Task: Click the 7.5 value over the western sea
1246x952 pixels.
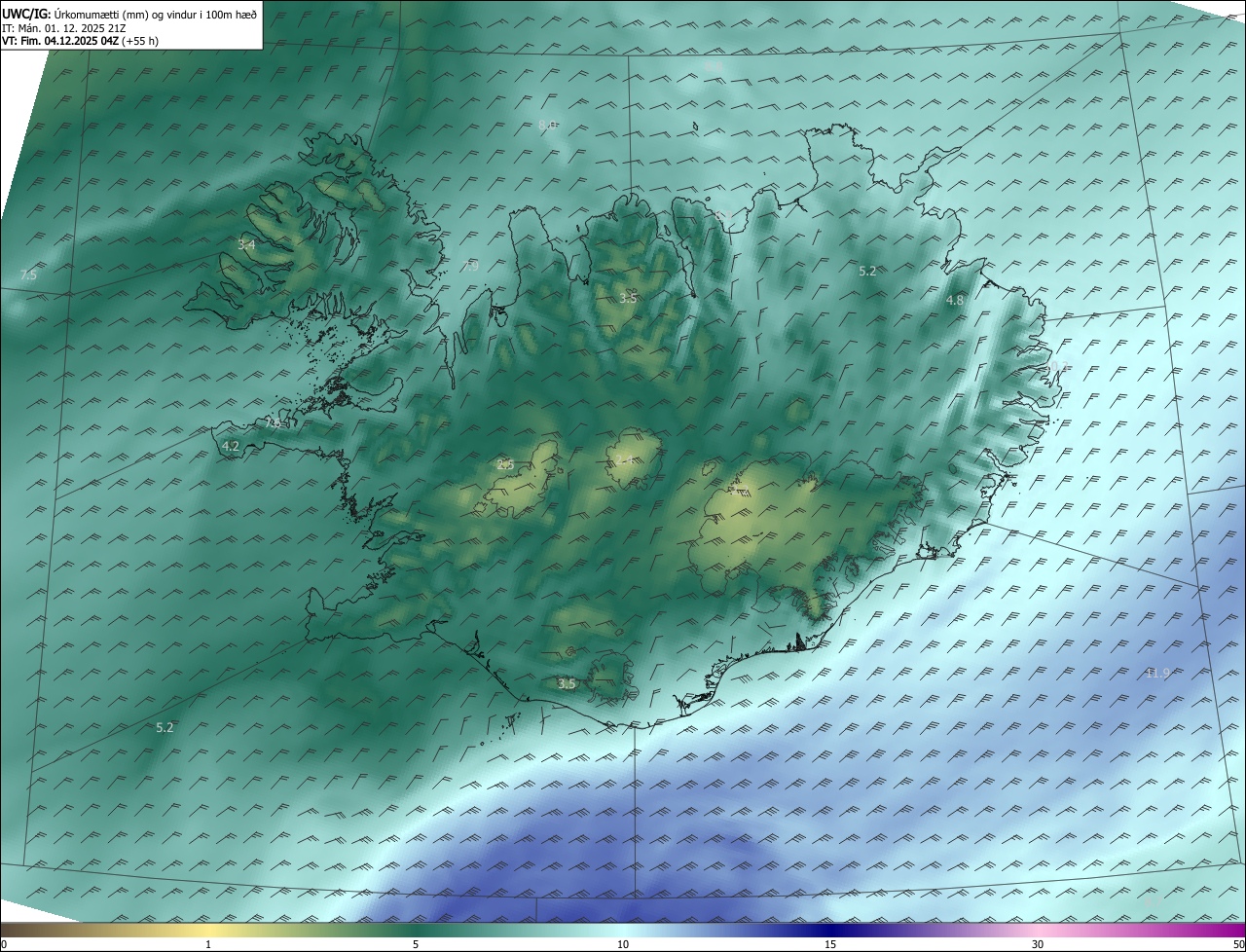Action: pos(28,275)
